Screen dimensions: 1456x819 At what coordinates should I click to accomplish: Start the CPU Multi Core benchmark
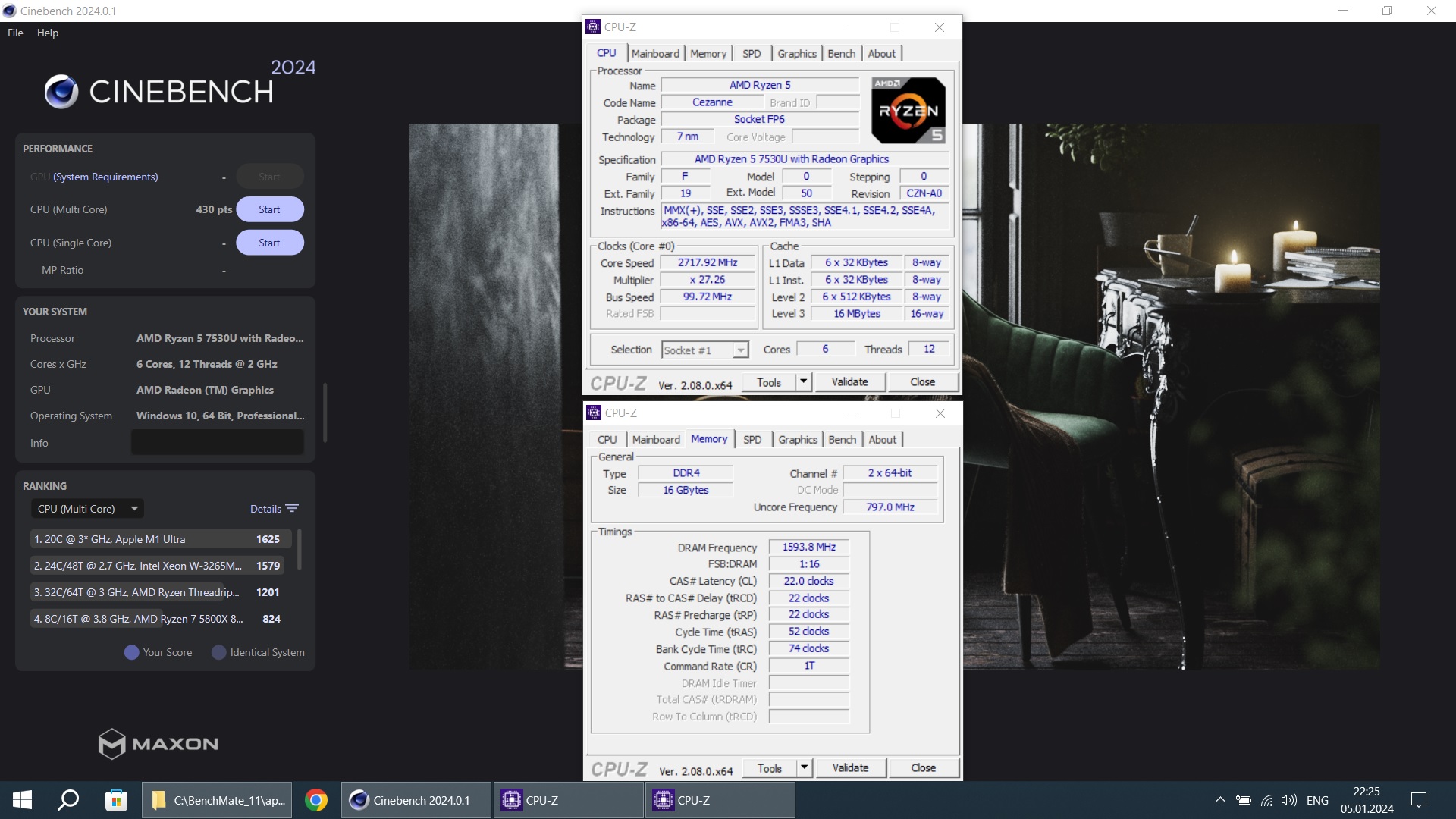click(x=269, y=209)
